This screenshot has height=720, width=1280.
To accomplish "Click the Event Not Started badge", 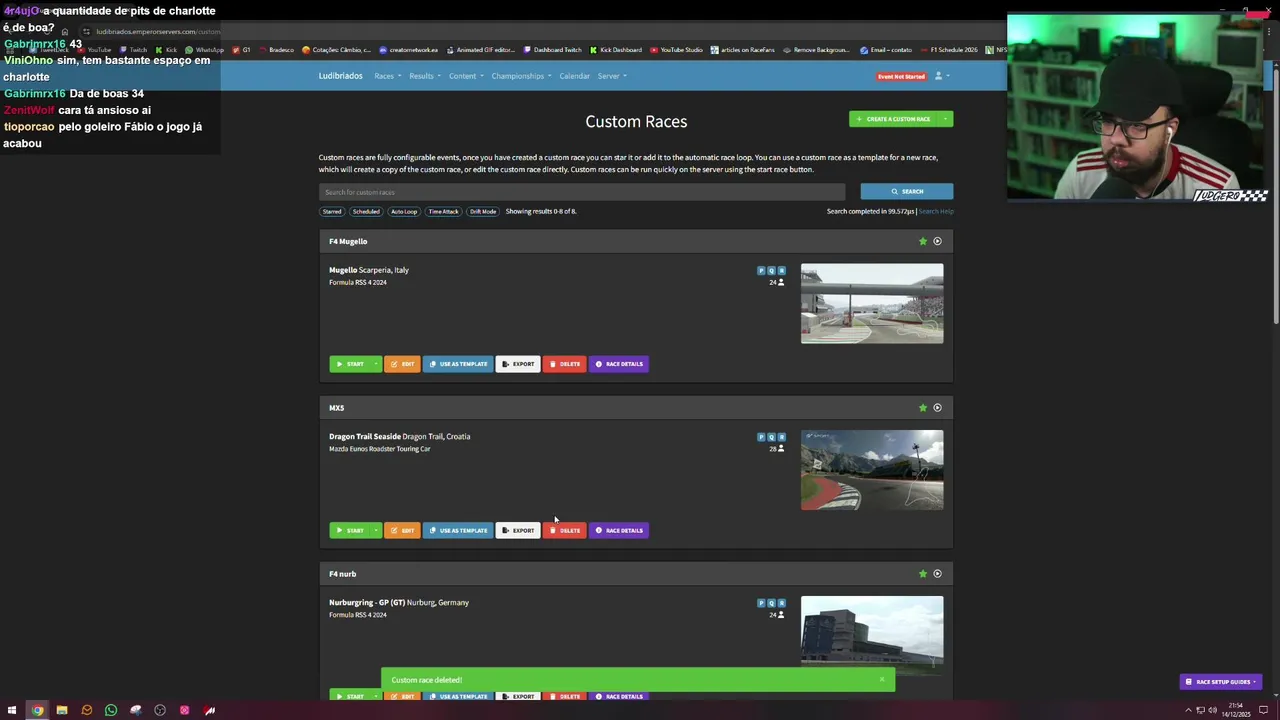I will [x=901, y=76].
